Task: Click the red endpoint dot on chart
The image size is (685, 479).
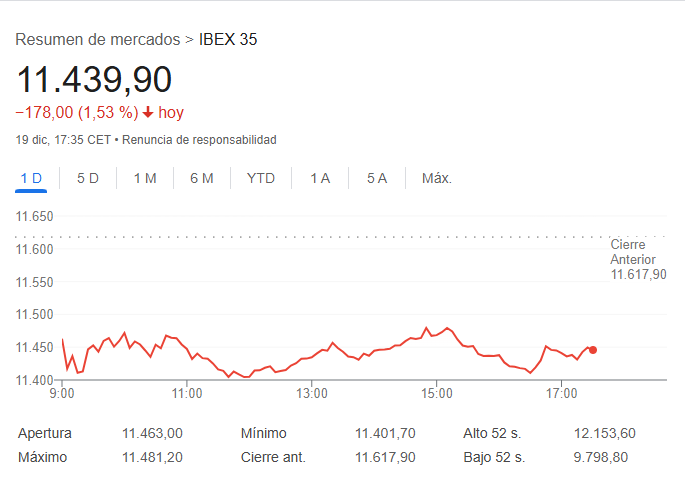Action: coord(593,350)
